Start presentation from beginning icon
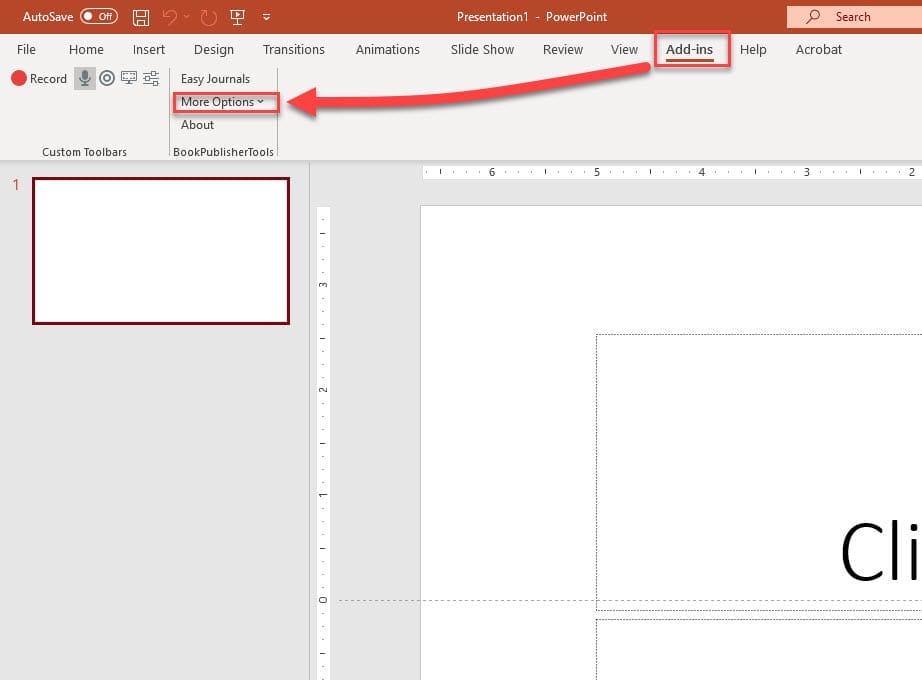 pos(237,17)
